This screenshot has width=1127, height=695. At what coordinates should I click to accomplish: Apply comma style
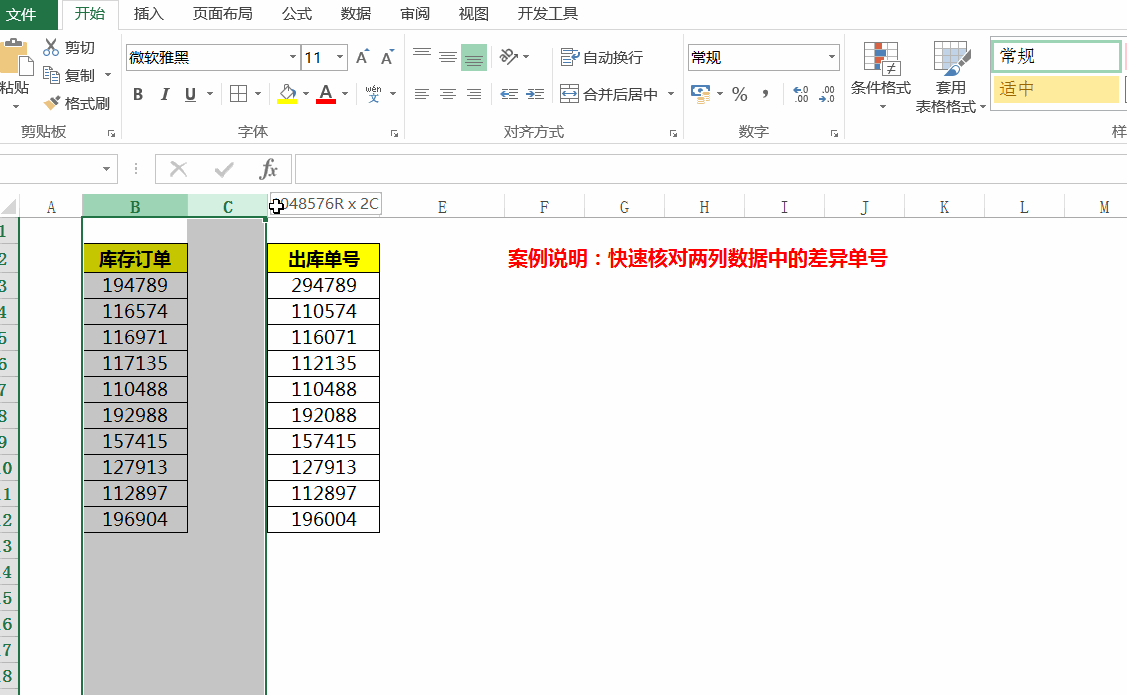[x=765, y=94]
